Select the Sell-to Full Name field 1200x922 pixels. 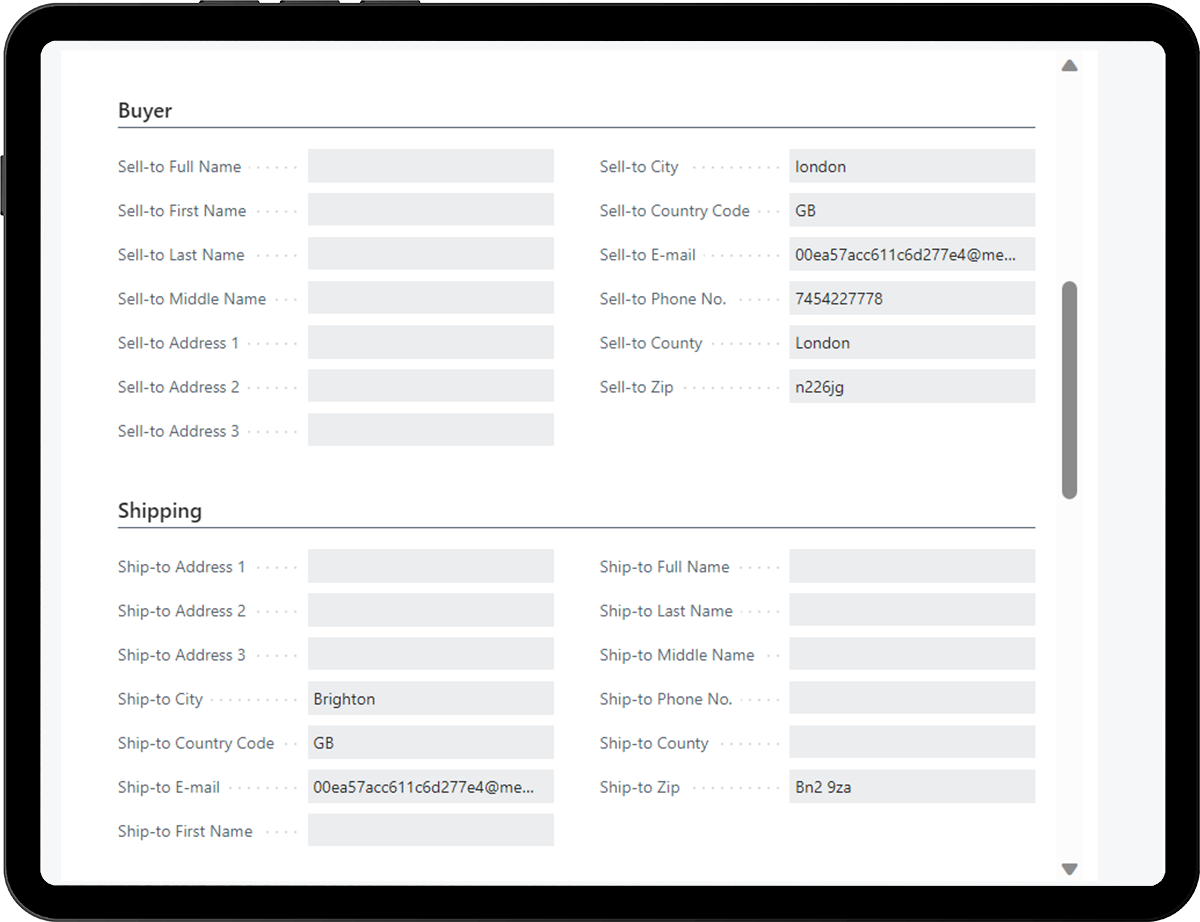click(x=430, y=167)
